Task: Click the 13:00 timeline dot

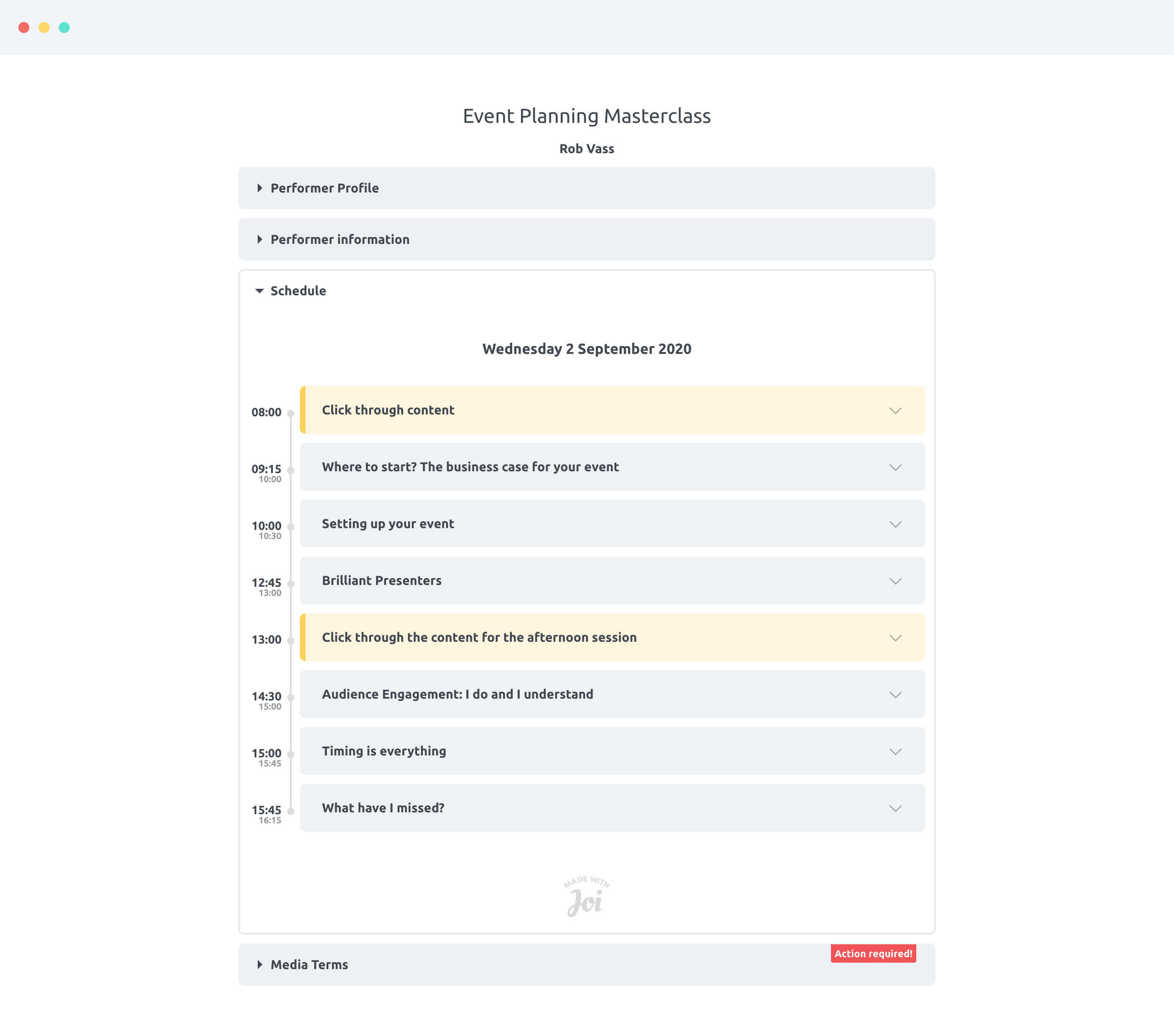Action: click(x=291, y=641)
